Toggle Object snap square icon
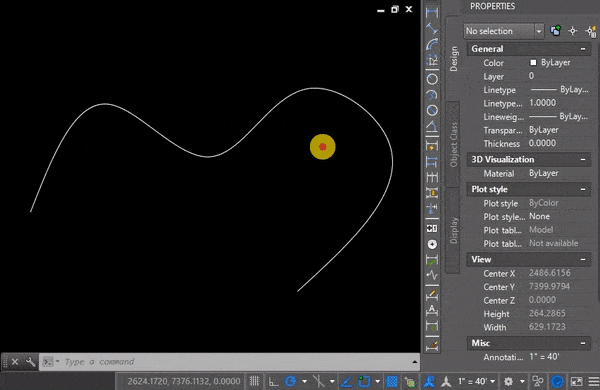This screenshot has height=390, width=600. point(364,381)
